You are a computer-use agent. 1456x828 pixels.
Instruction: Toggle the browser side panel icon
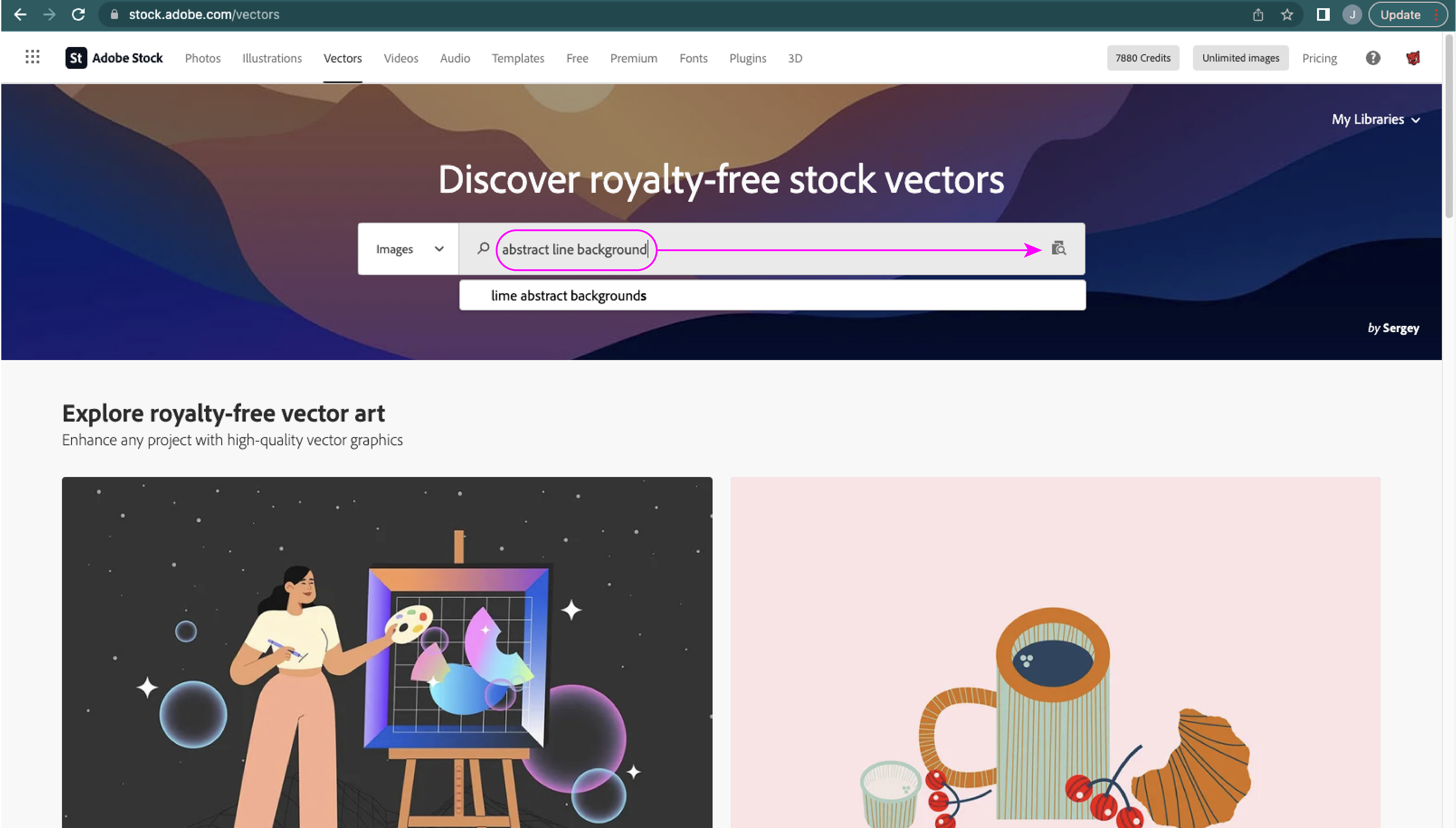click(x=1322, y=15)
